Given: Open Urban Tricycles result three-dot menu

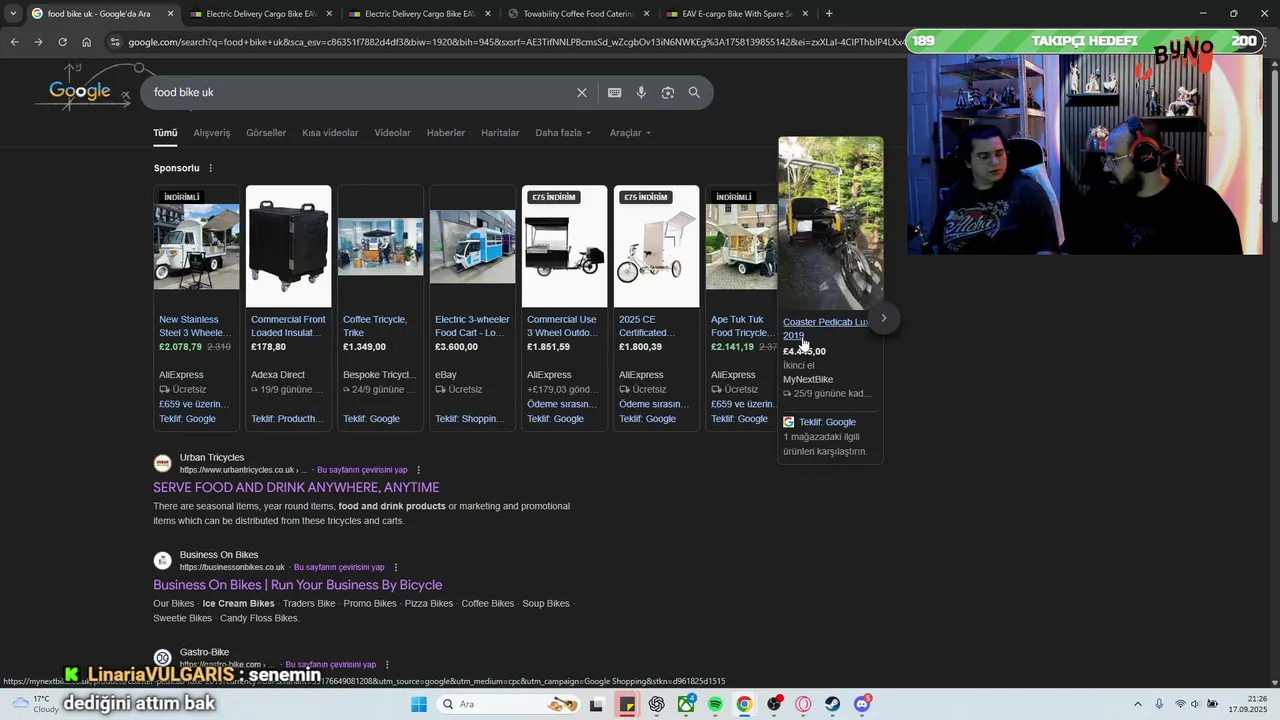Looking at the screenshot, I should point(419,470).
